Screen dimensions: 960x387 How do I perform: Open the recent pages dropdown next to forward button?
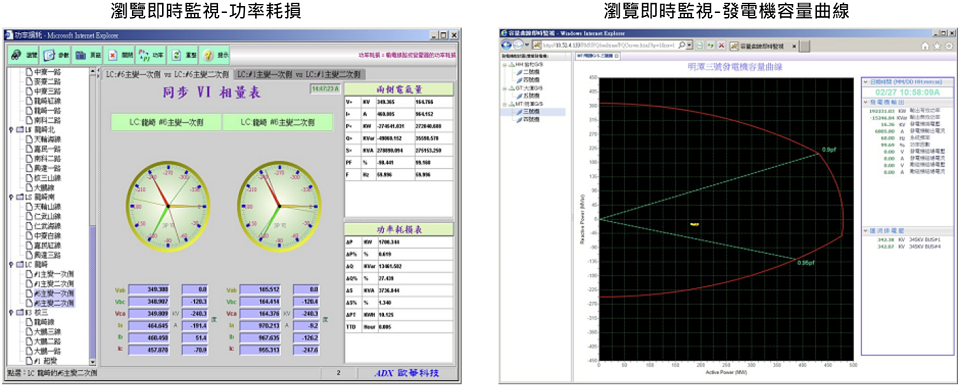click(528, 45)
